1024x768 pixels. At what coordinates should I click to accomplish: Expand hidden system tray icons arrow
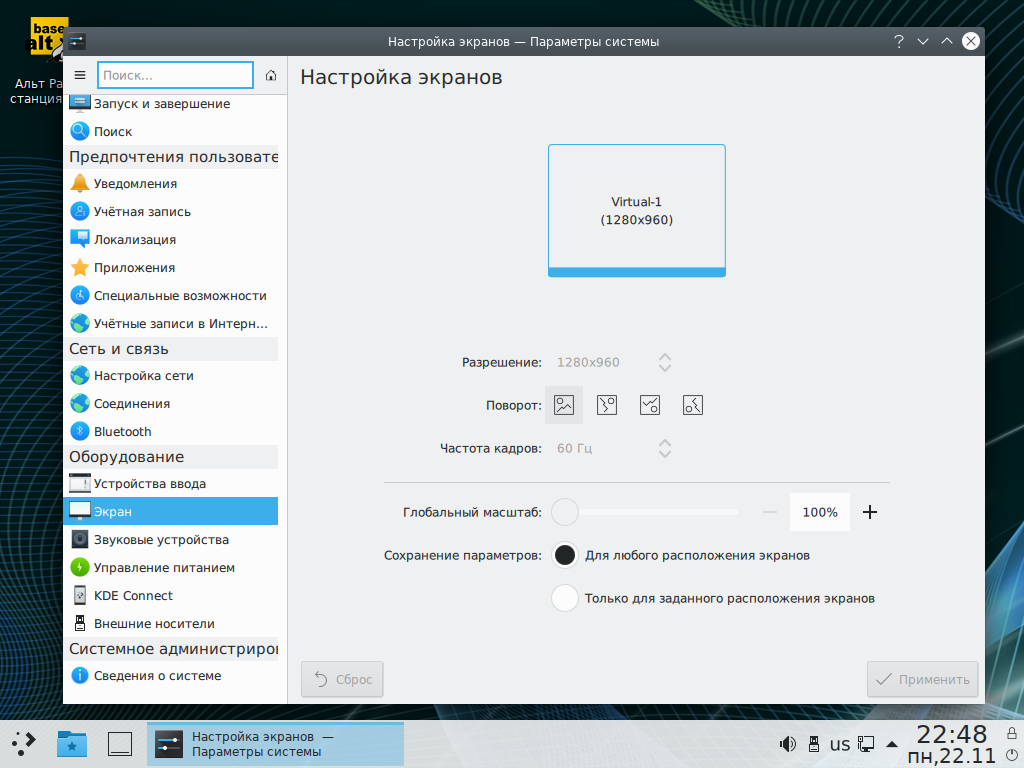click(x=892, y=744)
